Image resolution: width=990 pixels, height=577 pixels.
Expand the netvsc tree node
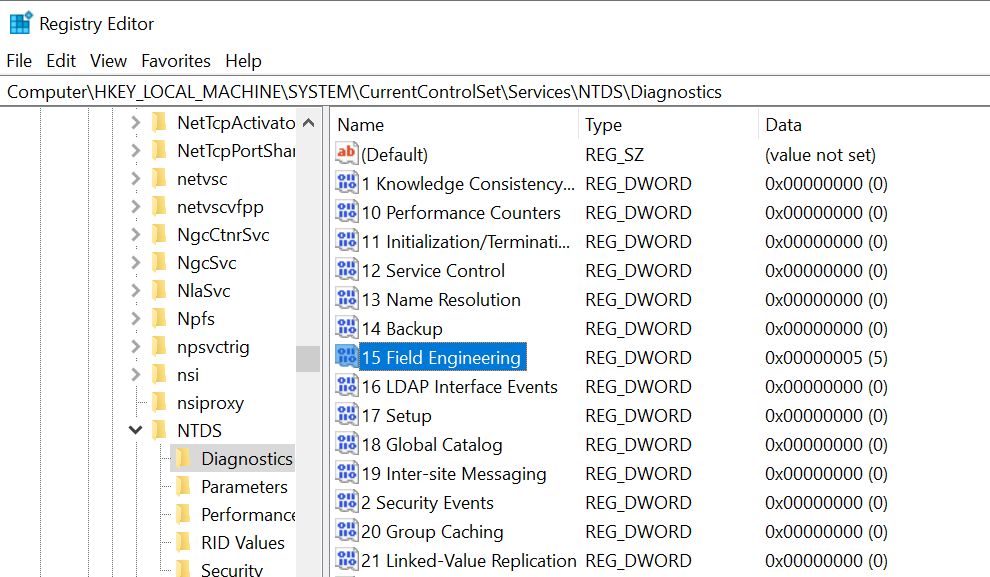click(x=135, y=179)
